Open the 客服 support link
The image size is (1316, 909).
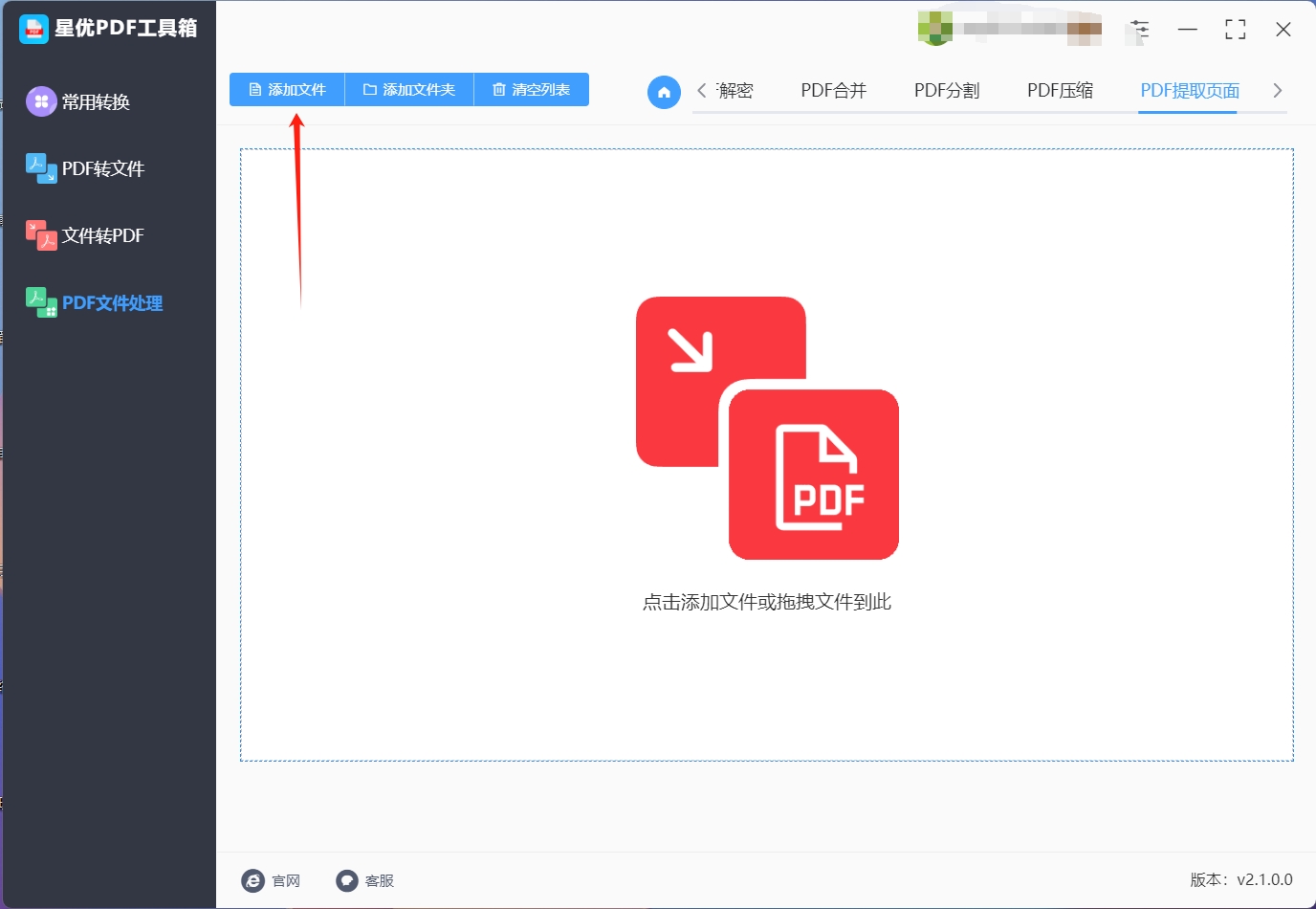[x=365, y=880]
